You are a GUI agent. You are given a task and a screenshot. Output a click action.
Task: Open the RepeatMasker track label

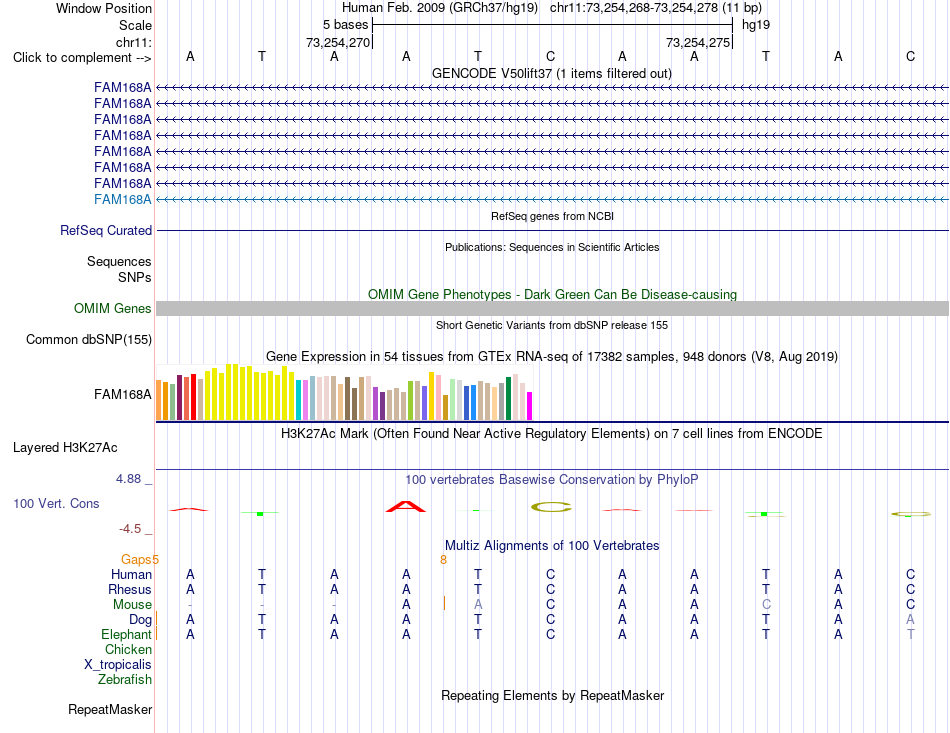click(110, 709)
